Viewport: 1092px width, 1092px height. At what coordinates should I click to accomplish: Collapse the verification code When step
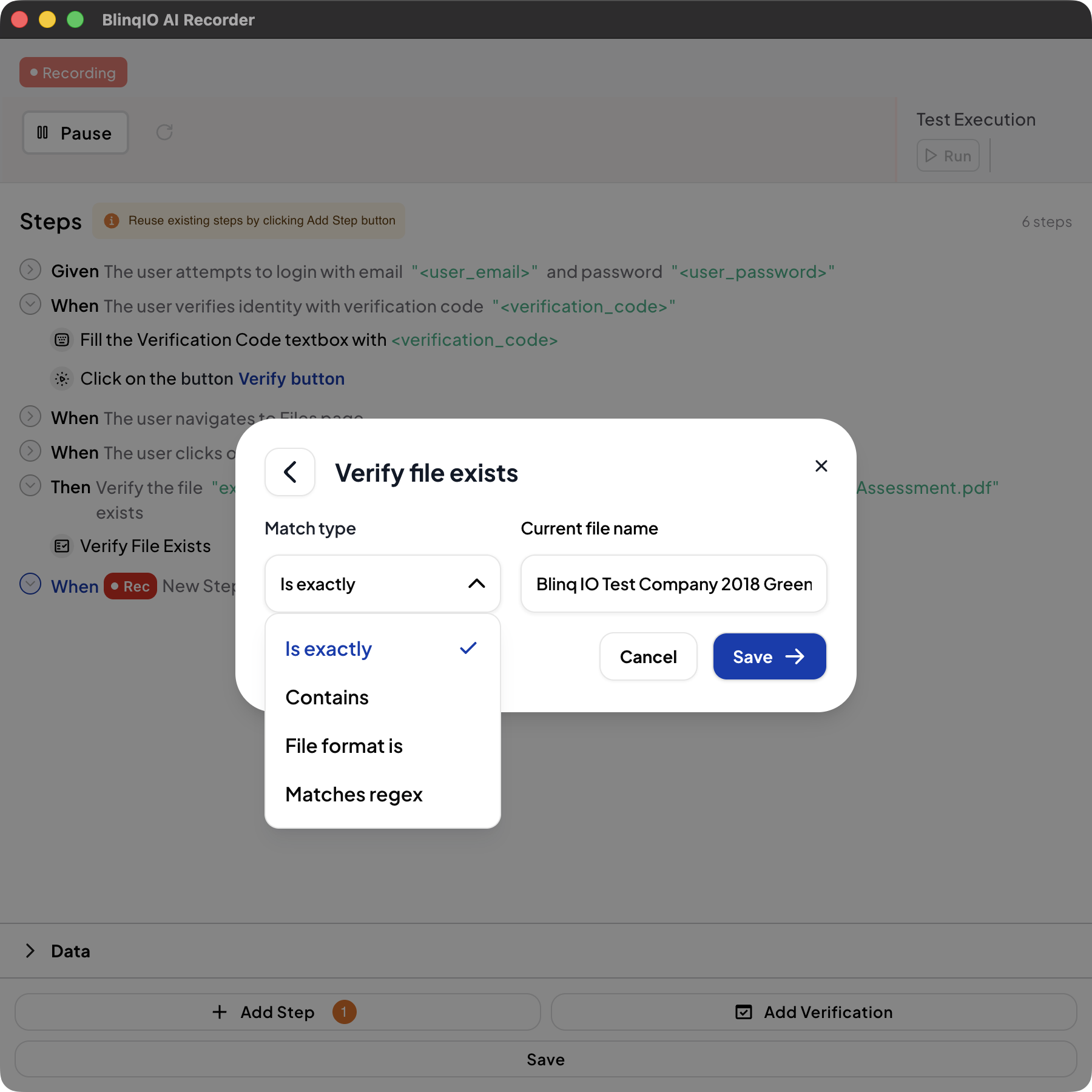click(30, 304)
